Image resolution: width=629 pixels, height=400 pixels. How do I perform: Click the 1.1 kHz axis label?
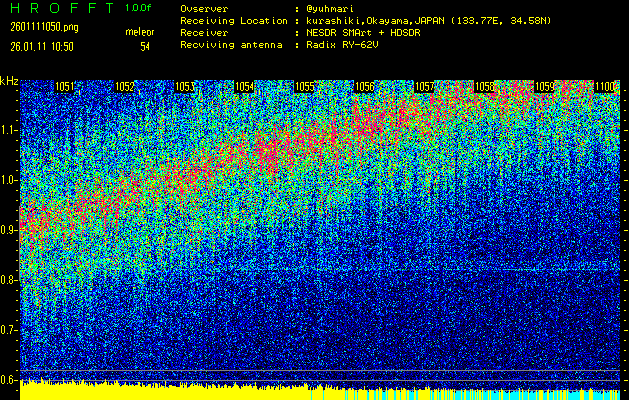click(x=9, y=130)
